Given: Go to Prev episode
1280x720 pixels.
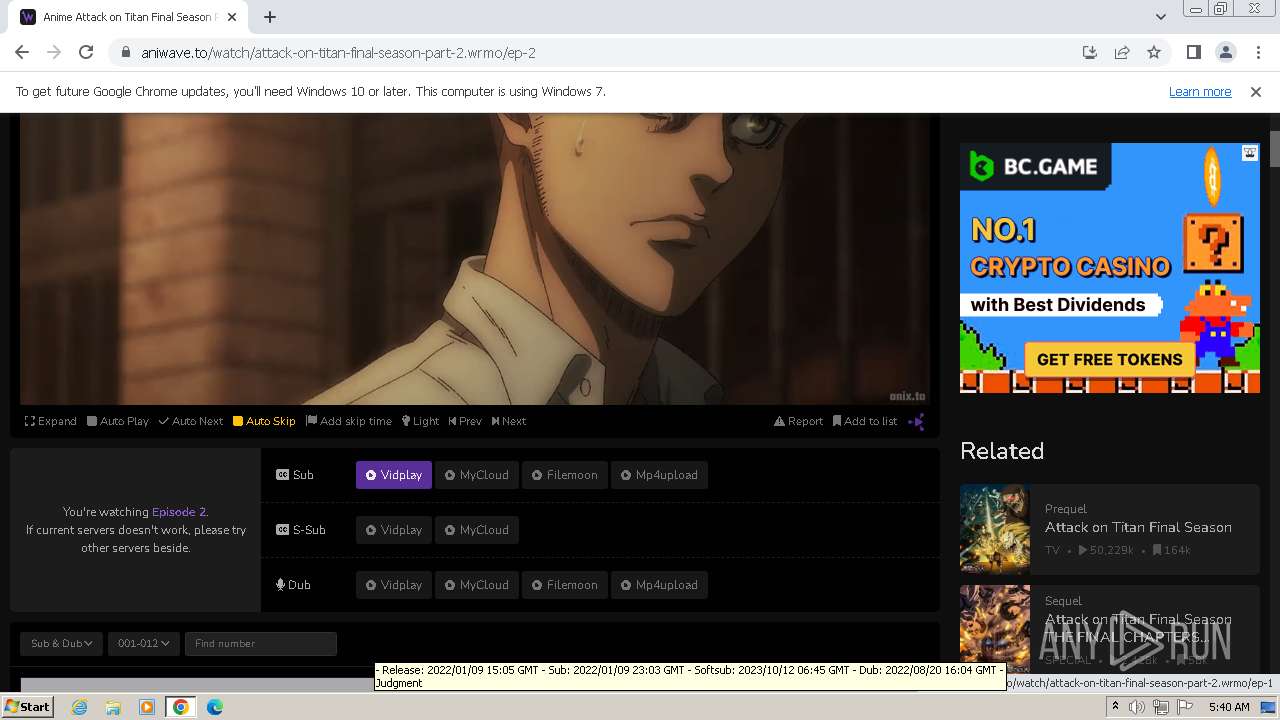Looking at the screenshot, I should [465, 421].
